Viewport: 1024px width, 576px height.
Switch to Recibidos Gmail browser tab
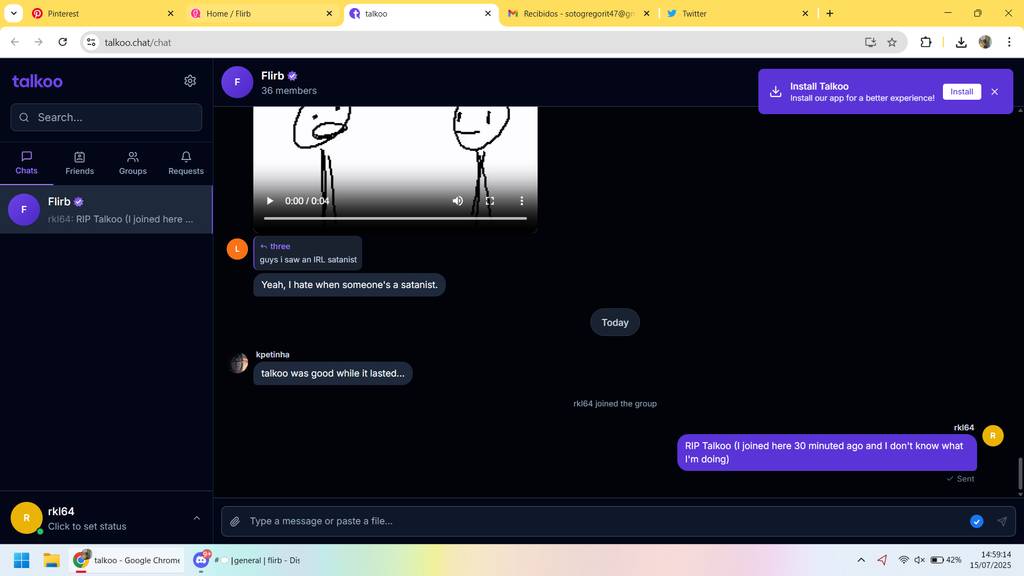tap(579, 13)
